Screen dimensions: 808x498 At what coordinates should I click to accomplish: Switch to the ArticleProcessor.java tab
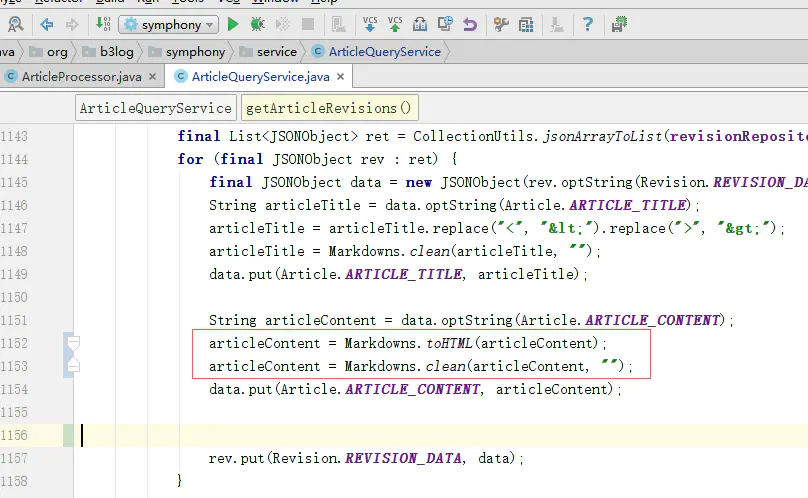coord(80,77)
